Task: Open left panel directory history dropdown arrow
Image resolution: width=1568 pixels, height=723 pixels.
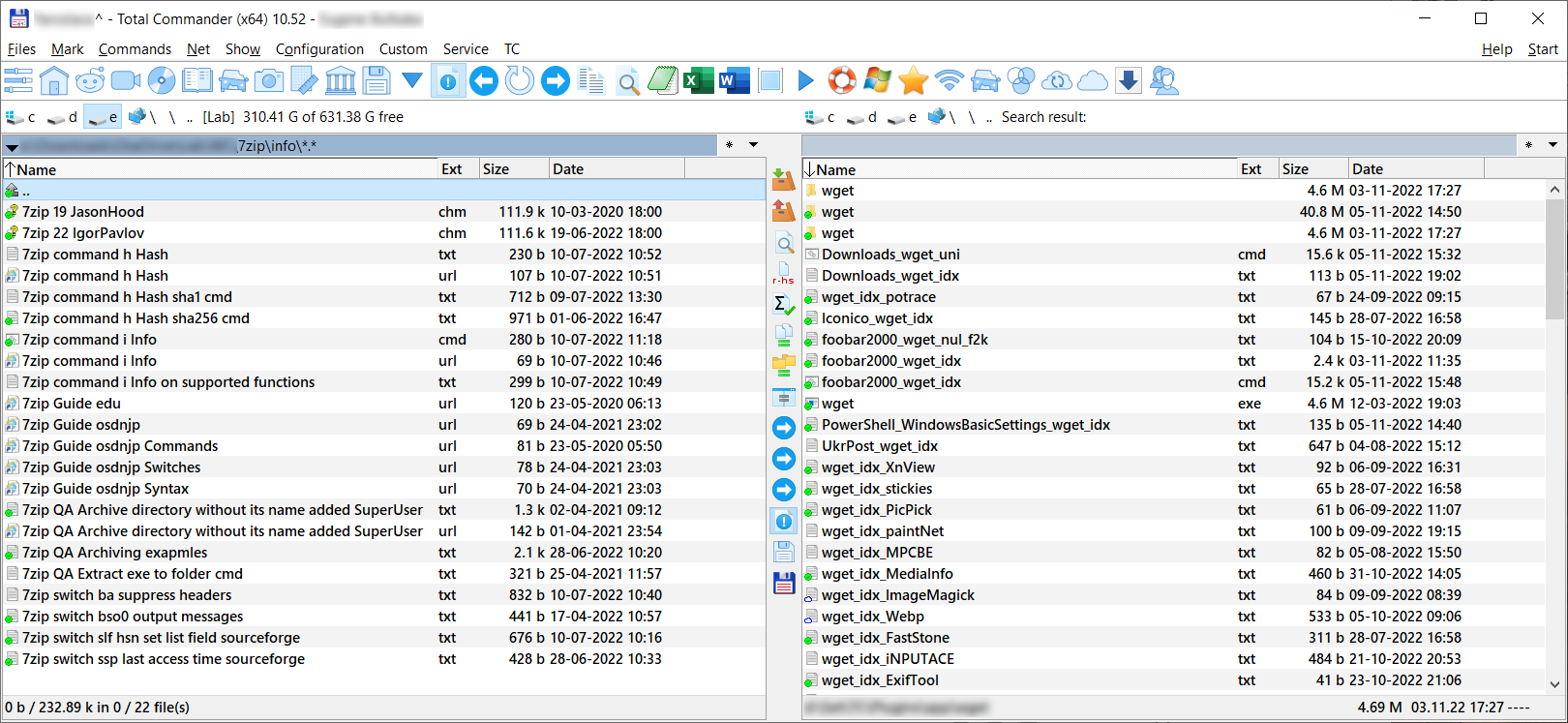Action: (753, 145)
